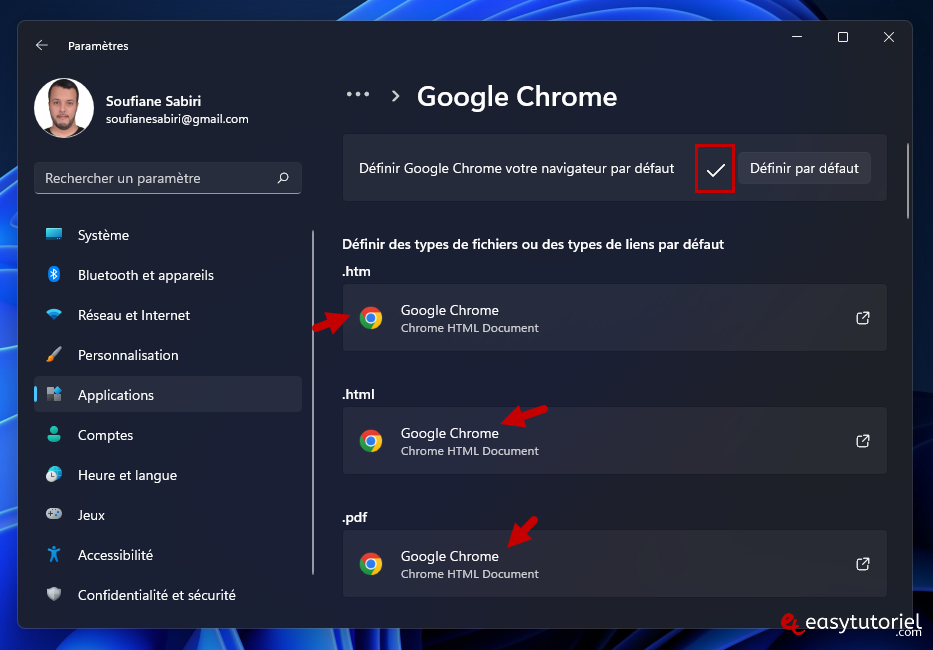The height and width of the screenshot is (650, 933).
Task: Open Personnalisation settings
Action: tap(168, 355)
